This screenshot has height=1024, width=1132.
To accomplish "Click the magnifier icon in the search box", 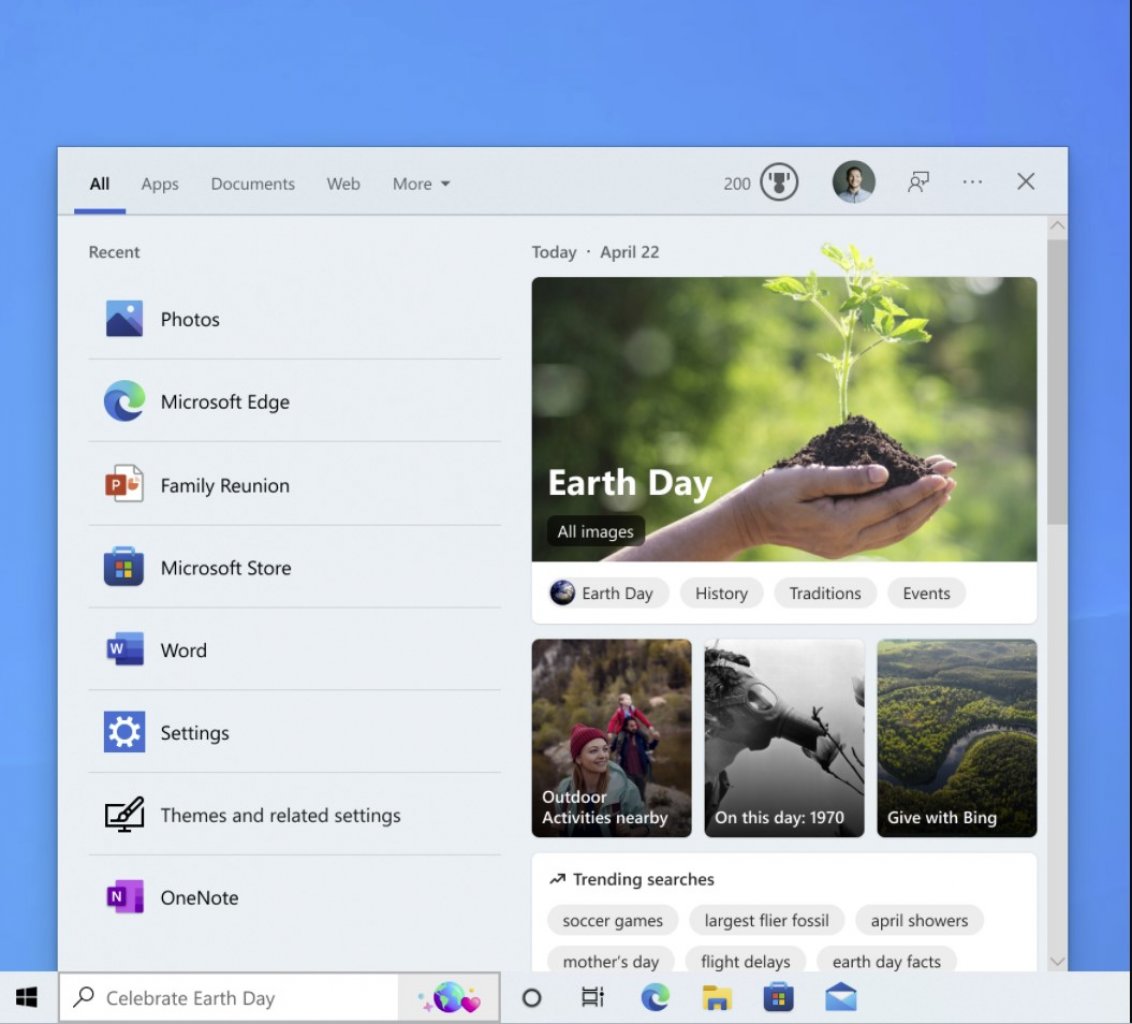I will pos(84,997).
